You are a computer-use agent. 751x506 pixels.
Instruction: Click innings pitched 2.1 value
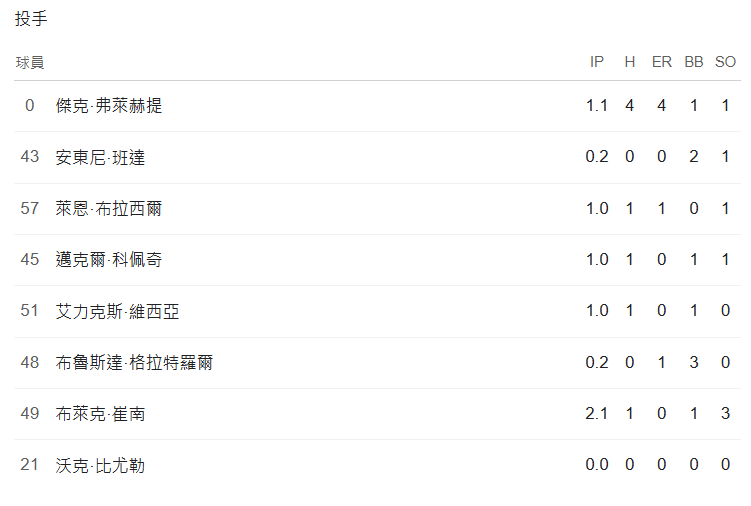click(x=597, y=413)
